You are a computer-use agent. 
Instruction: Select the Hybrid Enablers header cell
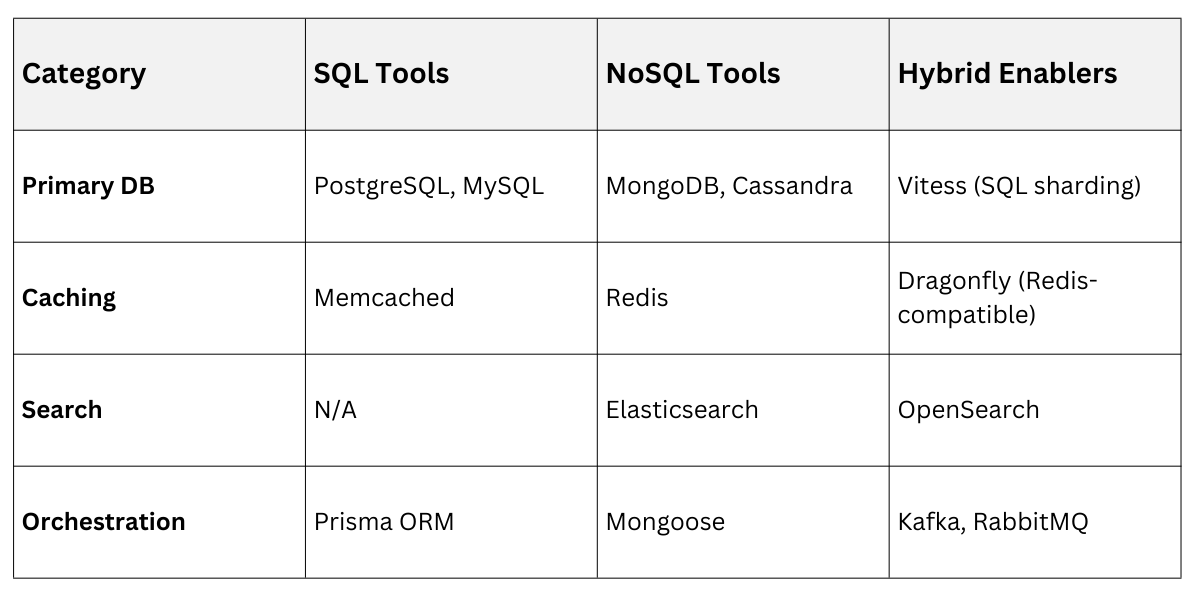[1007, 74]
